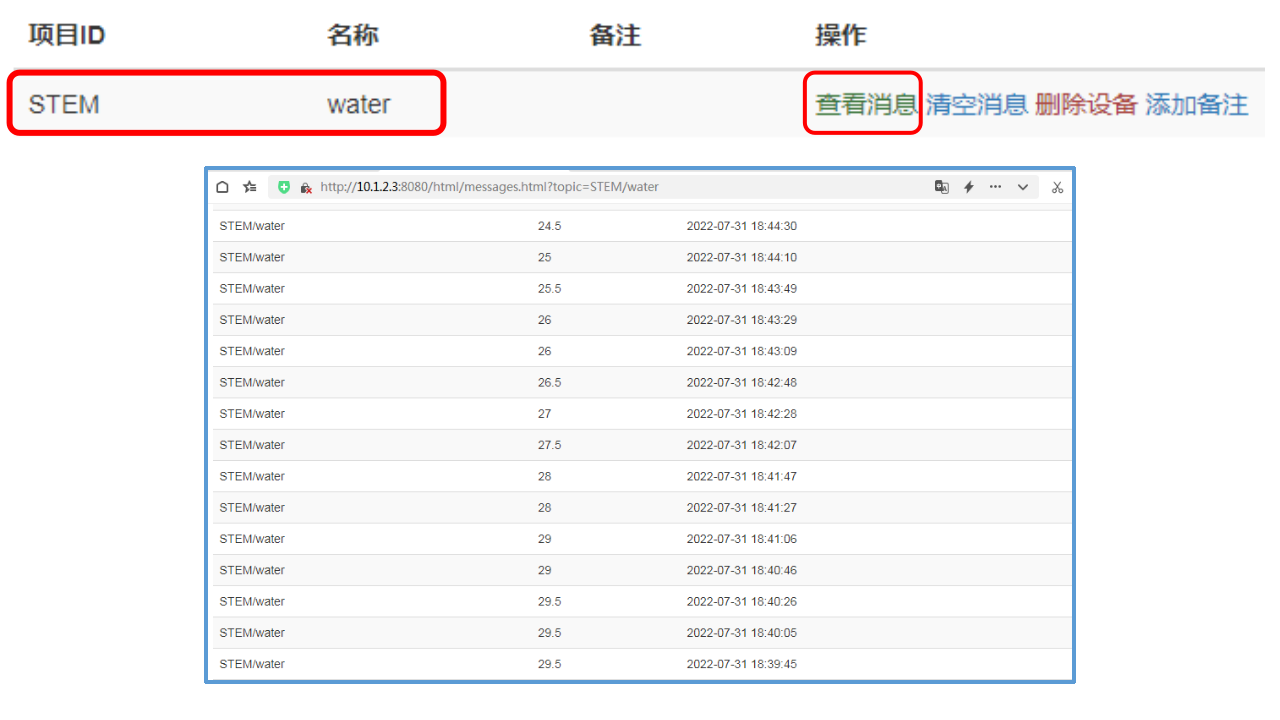The width and height of the screenshot is (1280, 720).
Task: Click STEM/water topic in 18:44:30 row
Action: click(x=252, y=226)
